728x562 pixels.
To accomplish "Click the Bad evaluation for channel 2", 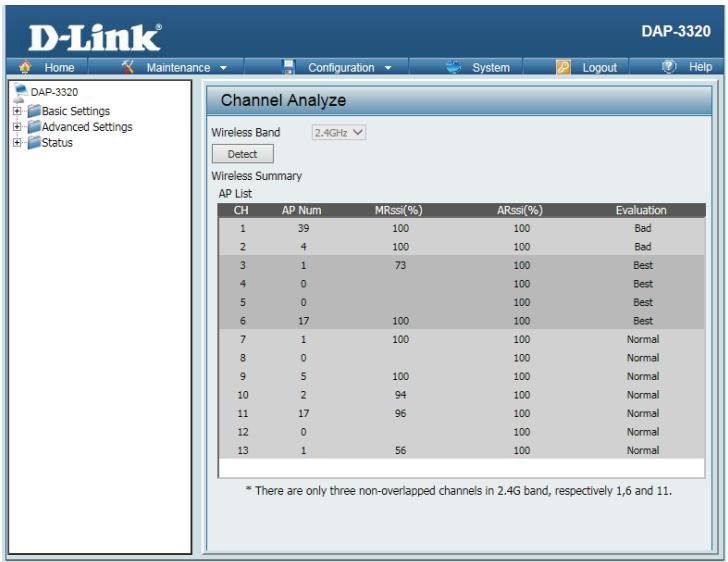I will coord(643,247).
